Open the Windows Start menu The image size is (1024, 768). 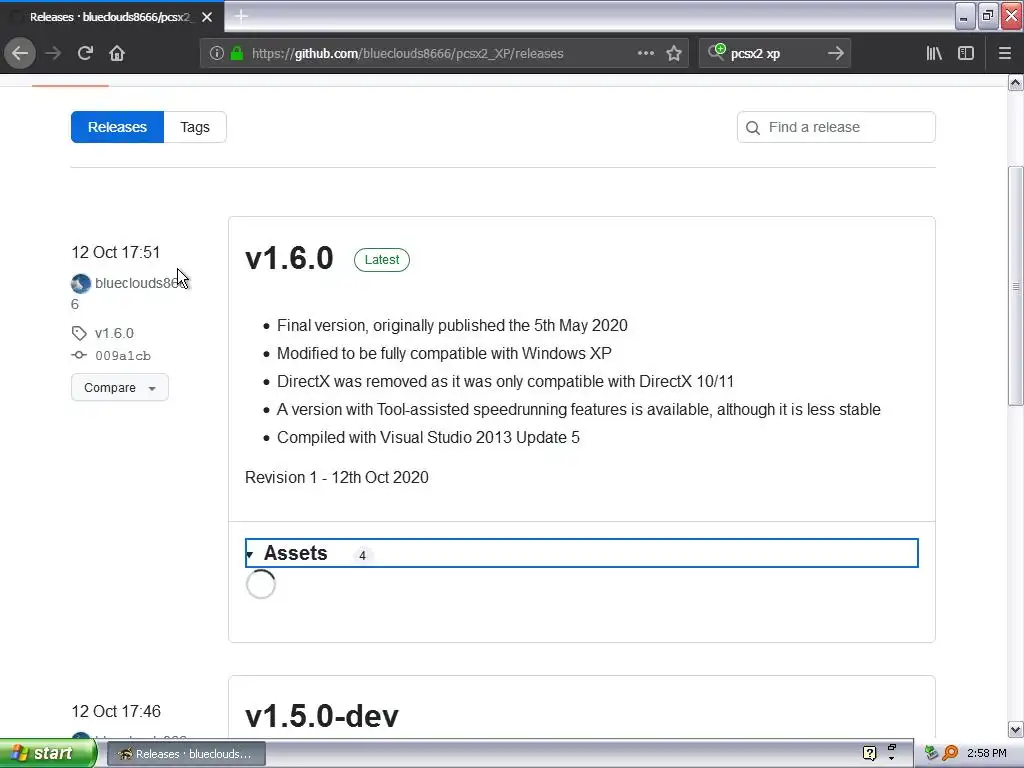pos(48,753)
